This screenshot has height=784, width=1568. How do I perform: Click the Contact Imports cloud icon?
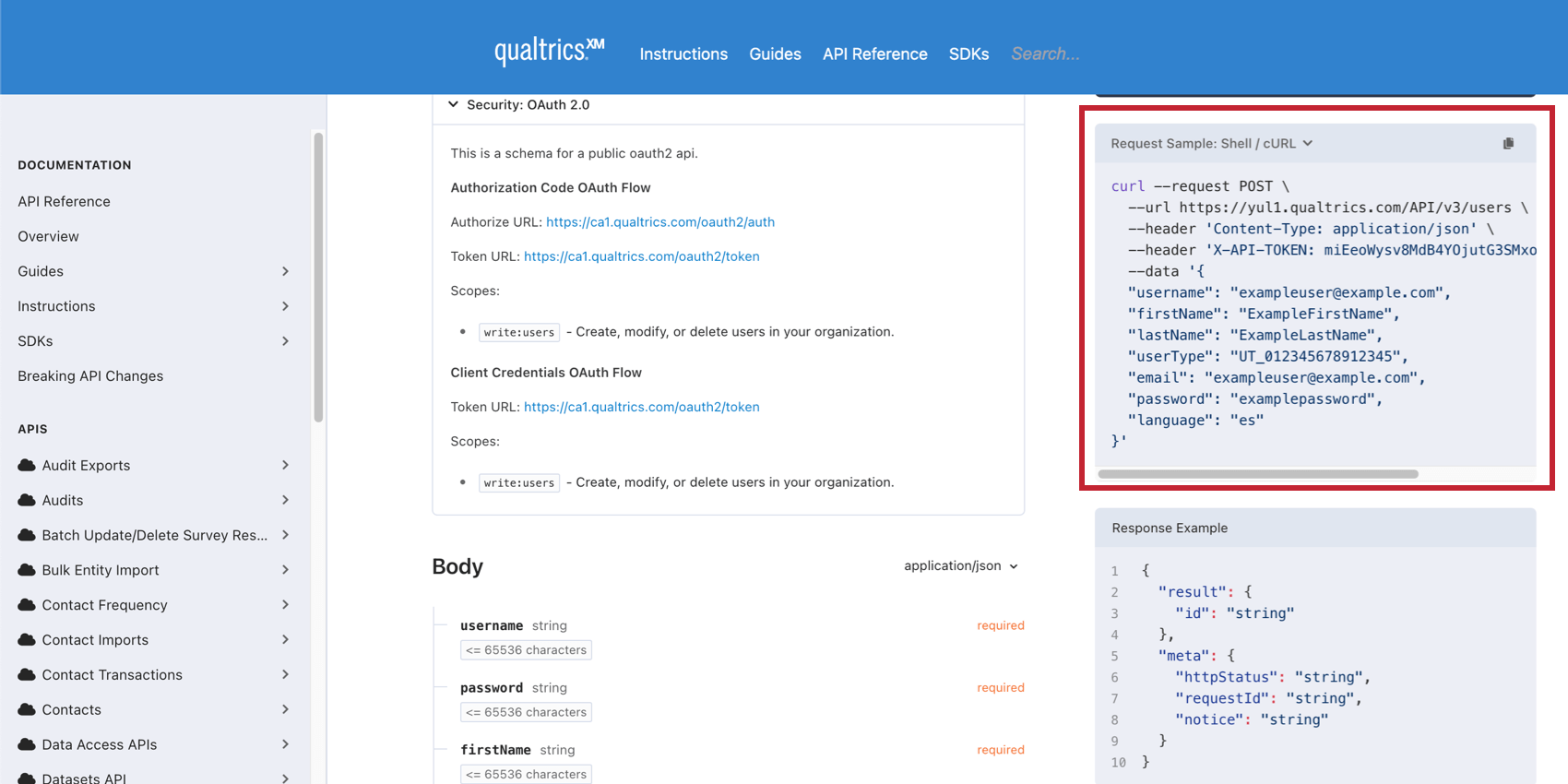coord(27,640)
